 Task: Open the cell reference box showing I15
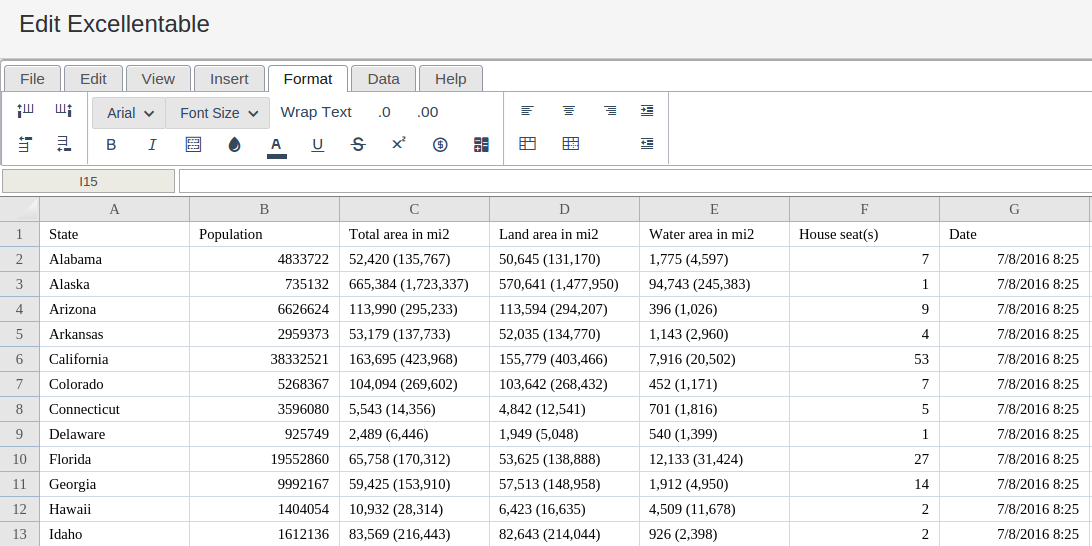(x=89, y=181)
